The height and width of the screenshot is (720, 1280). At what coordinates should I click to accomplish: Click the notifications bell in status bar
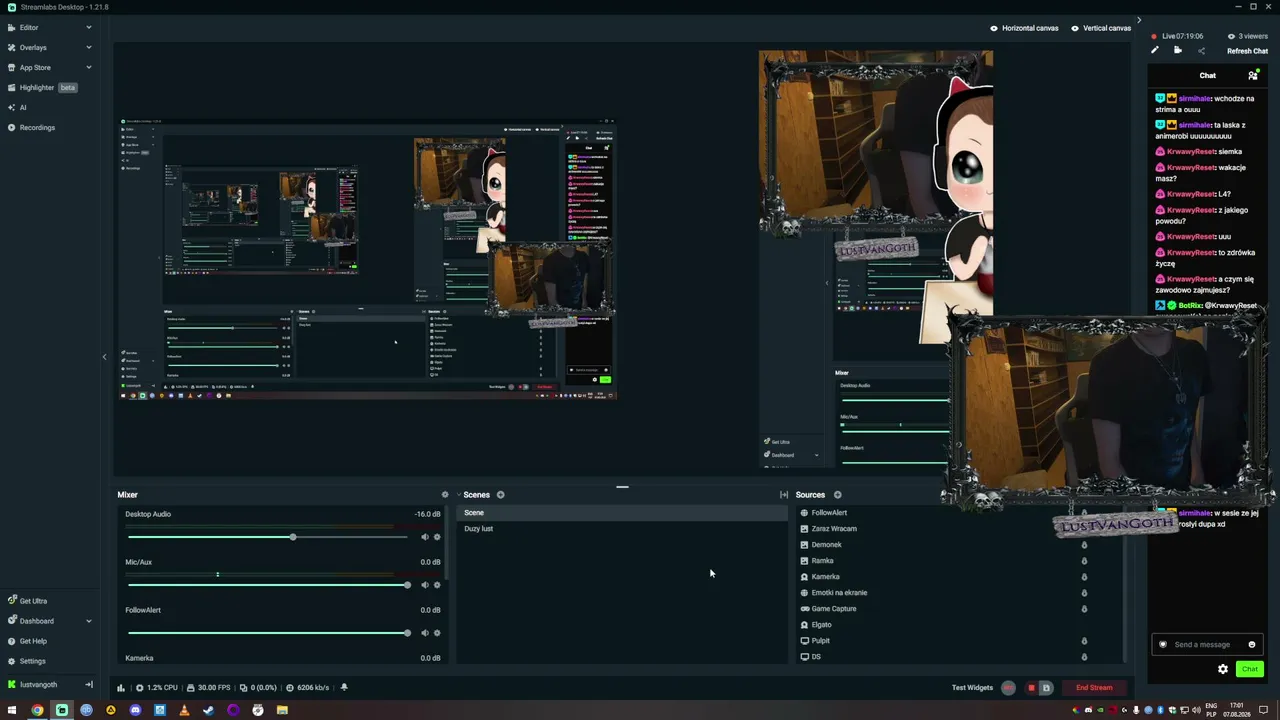[x=344, y=687]
